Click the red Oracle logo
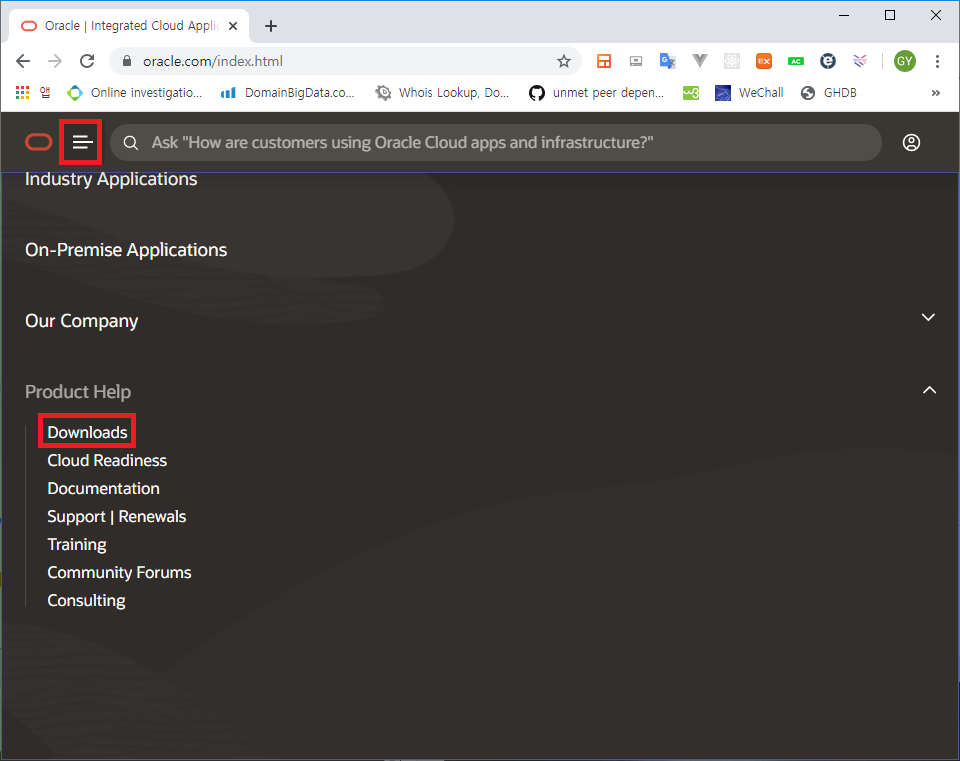The height and width of the screenshot is (761, 960). point(39,143)
